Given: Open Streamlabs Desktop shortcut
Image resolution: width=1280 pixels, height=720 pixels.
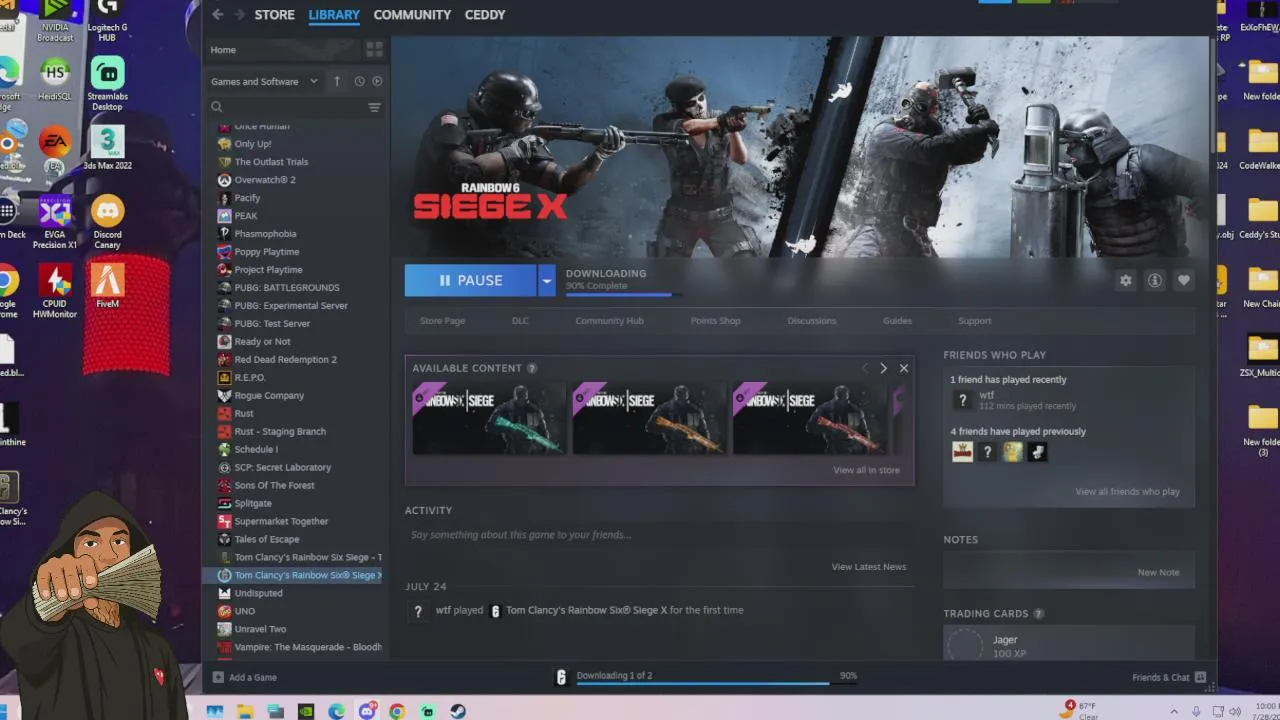Looking at the screenshot, I should (107, 84).
